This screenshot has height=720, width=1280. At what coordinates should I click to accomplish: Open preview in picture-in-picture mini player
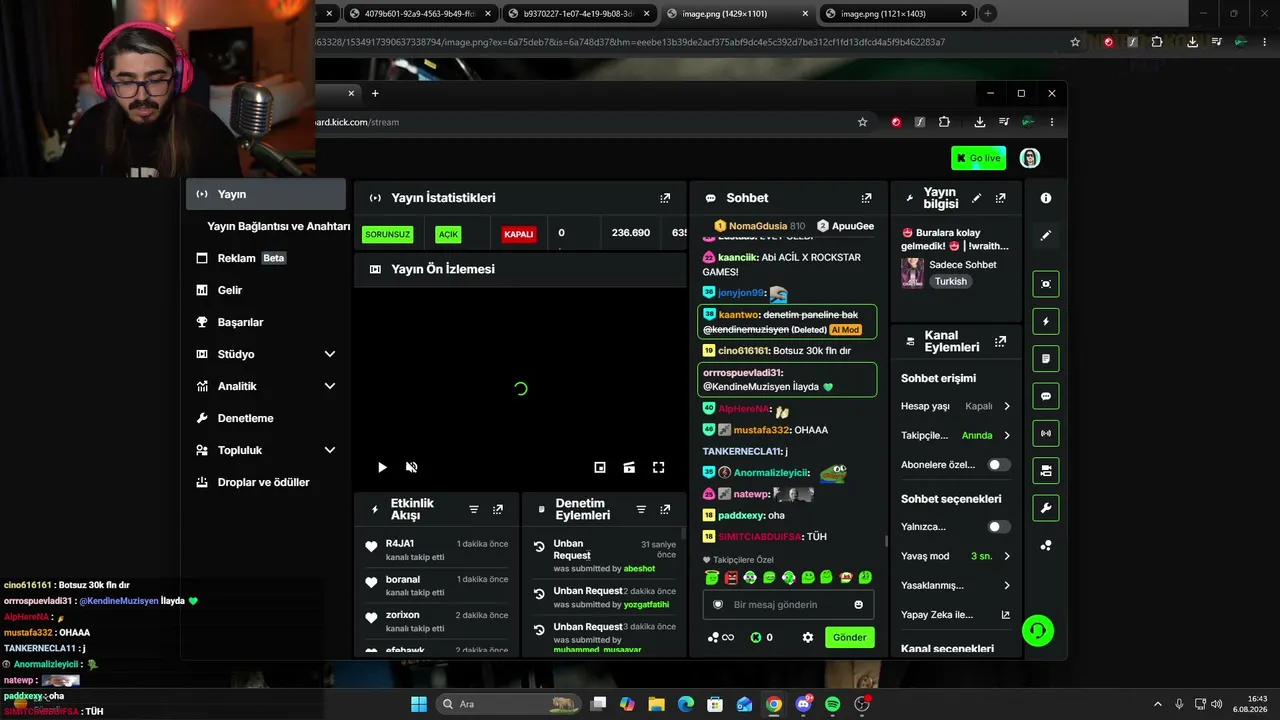(600, 467)
